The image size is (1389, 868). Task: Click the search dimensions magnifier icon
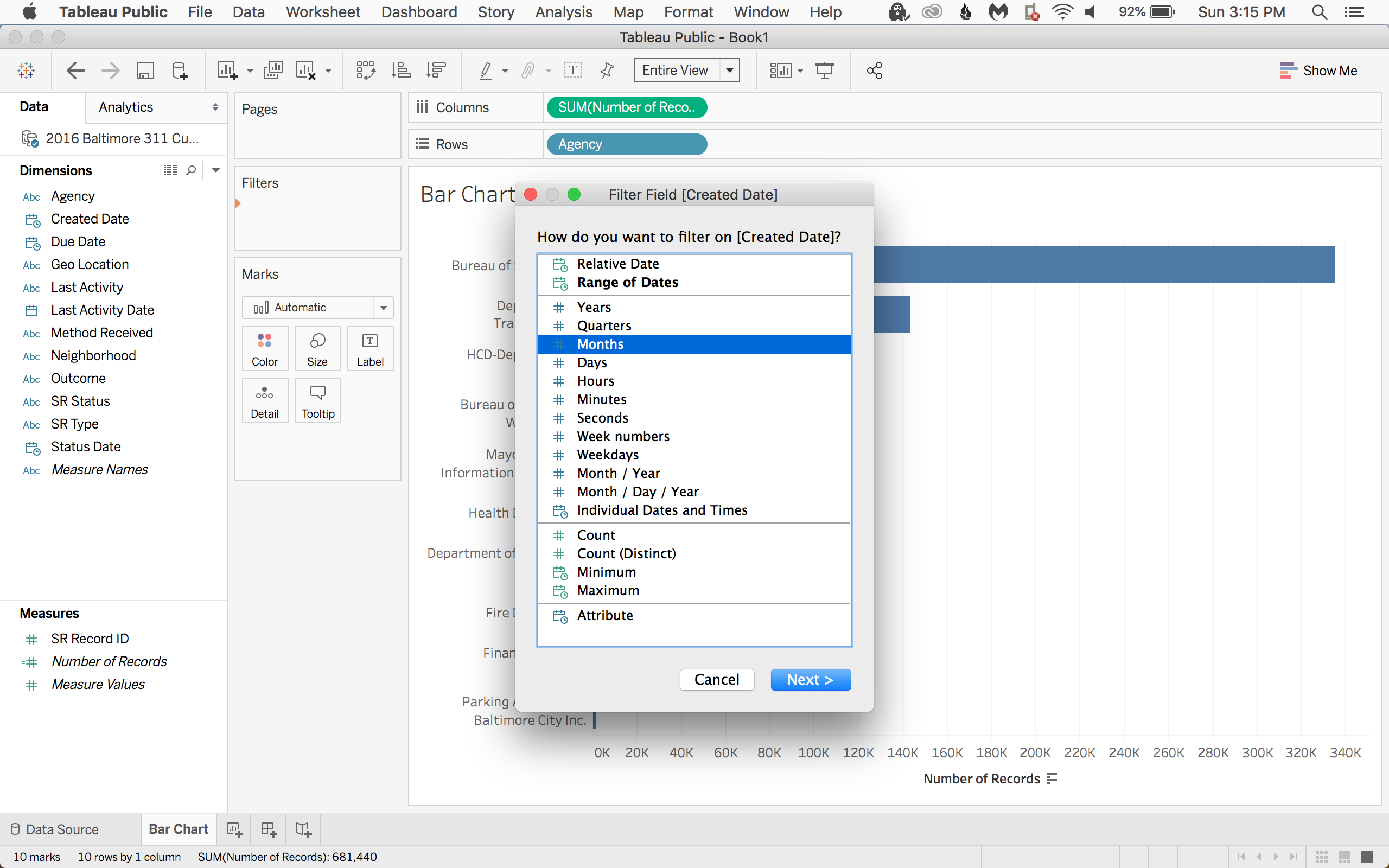(x=191, y=170)
